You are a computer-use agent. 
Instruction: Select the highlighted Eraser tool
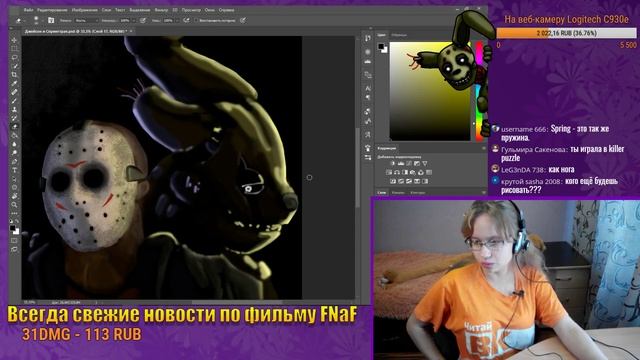[x=14, y=127]
